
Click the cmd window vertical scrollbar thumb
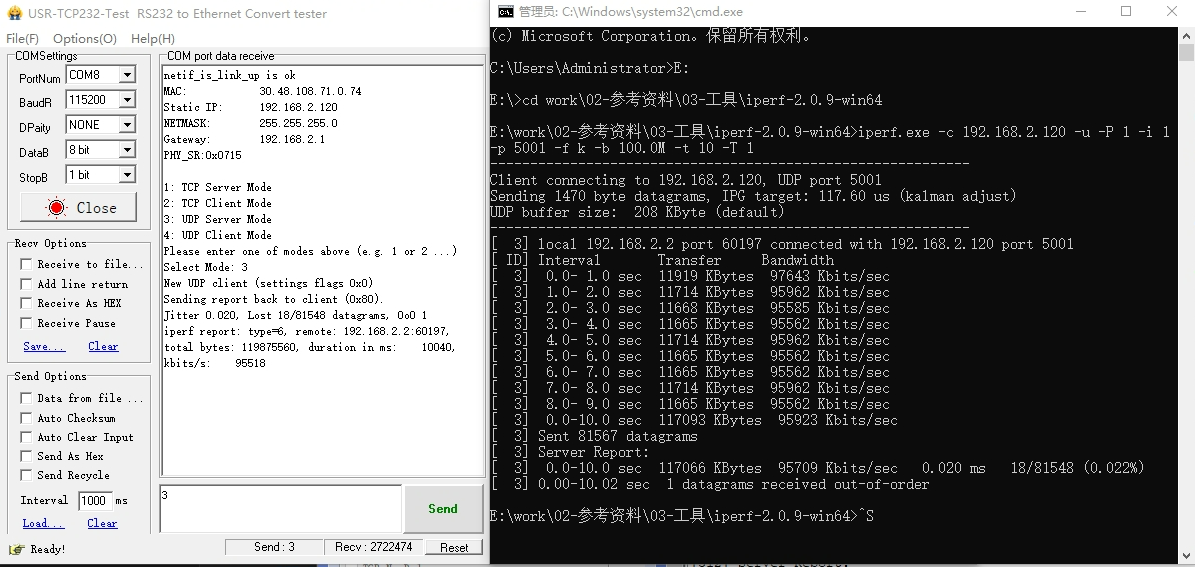[x=1187, y=52]
